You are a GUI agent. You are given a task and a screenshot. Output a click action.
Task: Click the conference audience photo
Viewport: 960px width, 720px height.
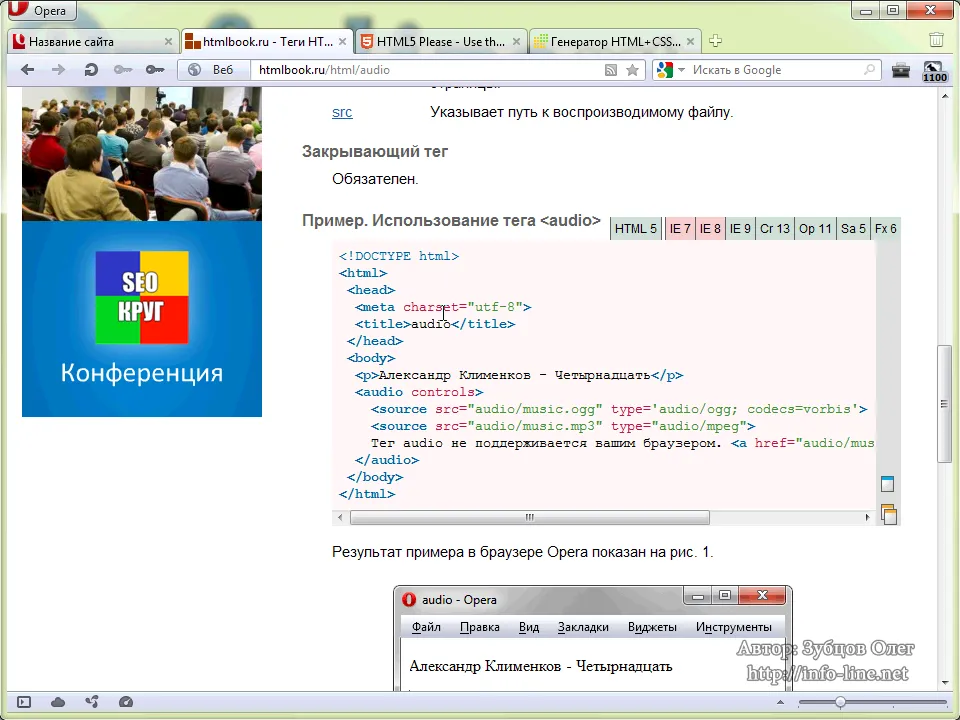142,154
